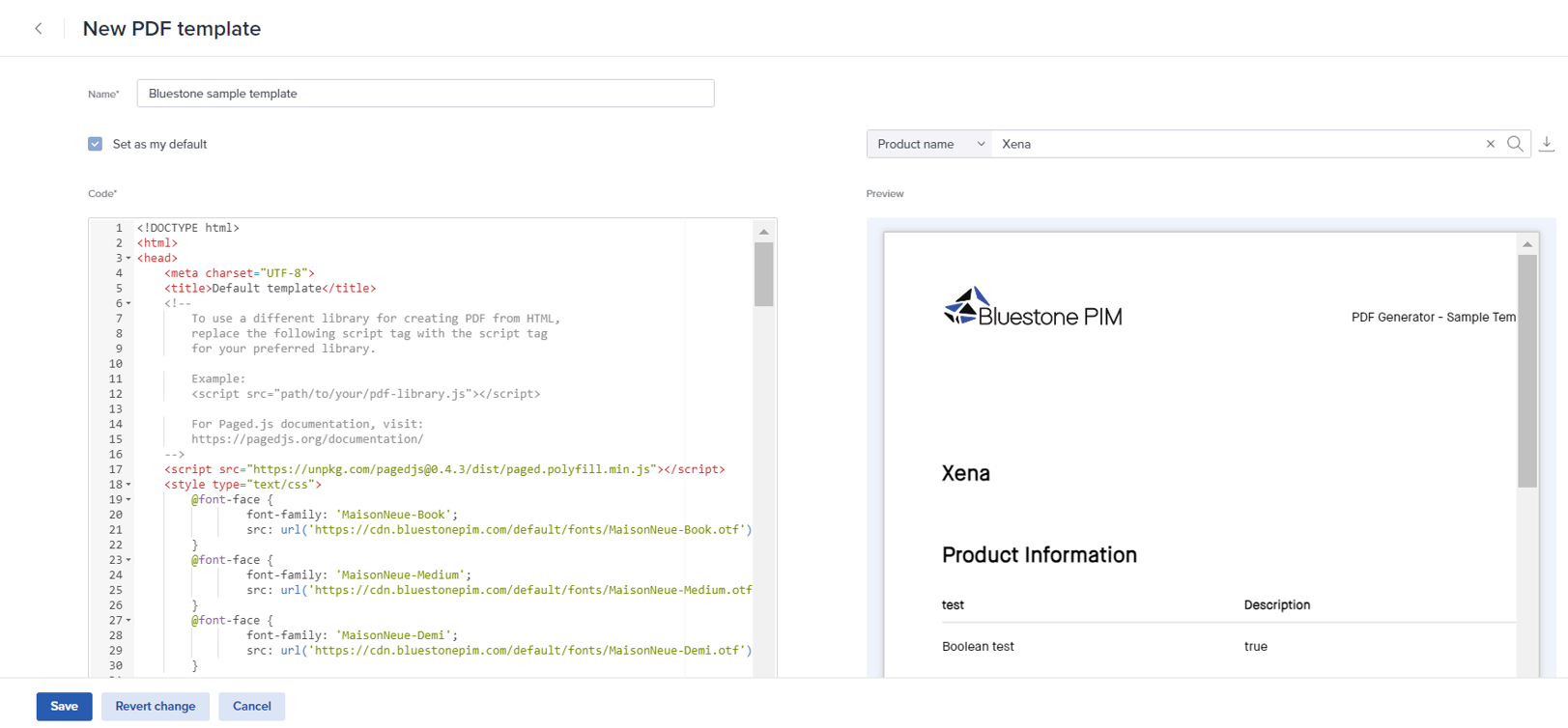The height and width of the screenshot is (728, 1568).
Task: Cancel template creation
Action: coord(251,706)
